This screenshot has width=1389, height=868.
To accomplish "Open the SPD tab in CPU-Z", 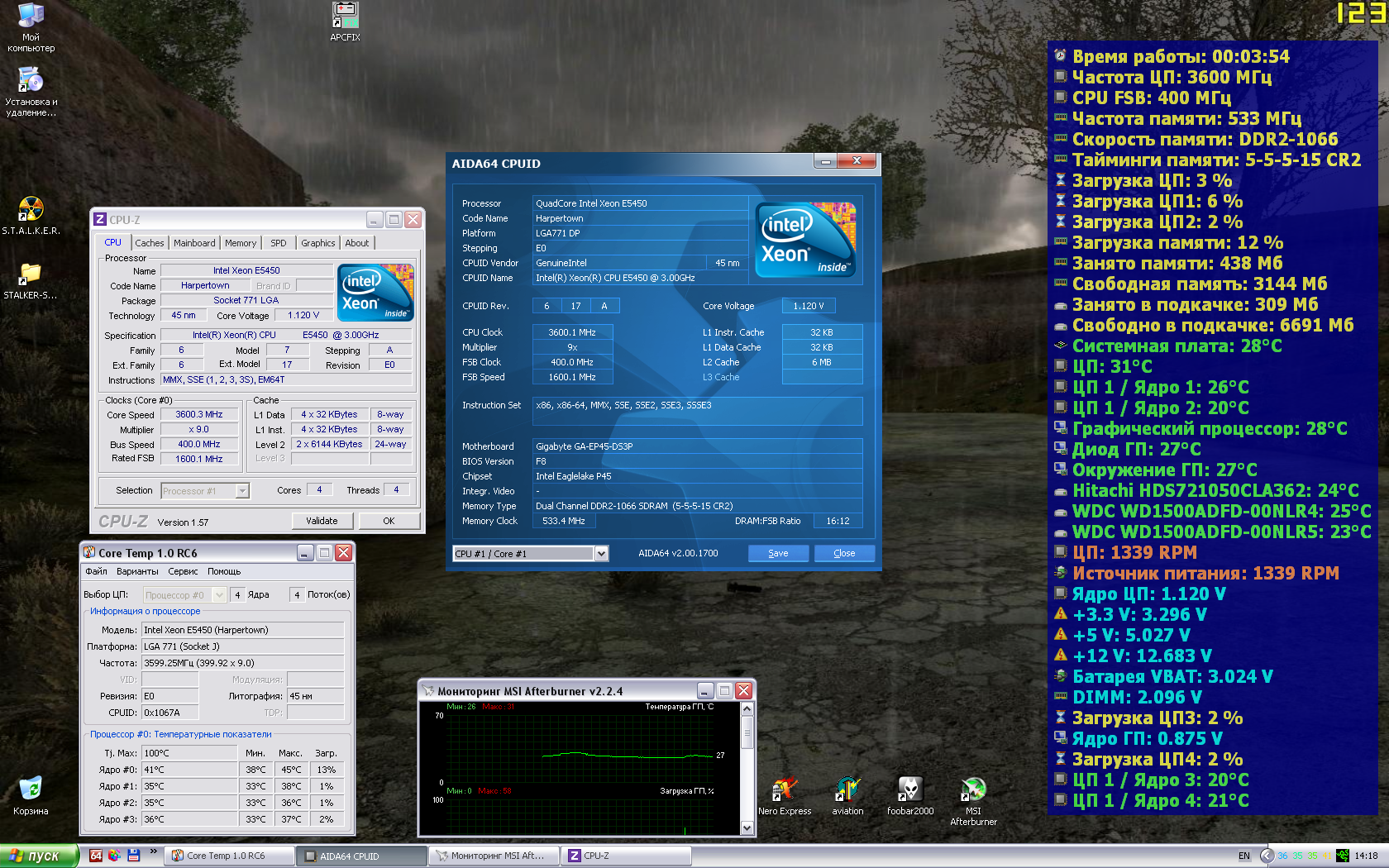I will 279,243.
